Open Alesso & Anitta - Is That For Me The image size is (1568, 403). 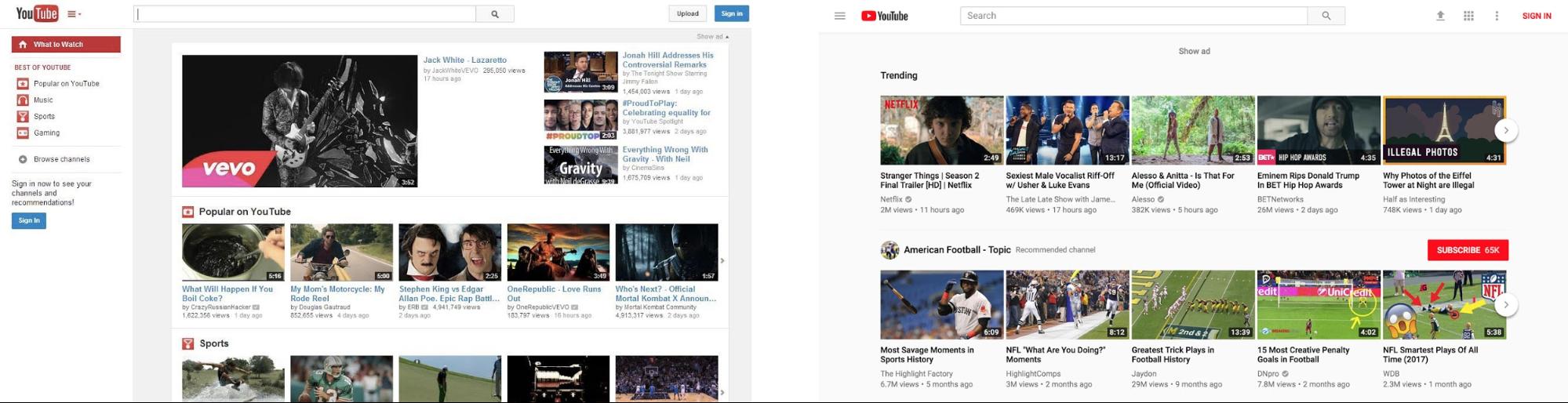(x=1193, y=130)
